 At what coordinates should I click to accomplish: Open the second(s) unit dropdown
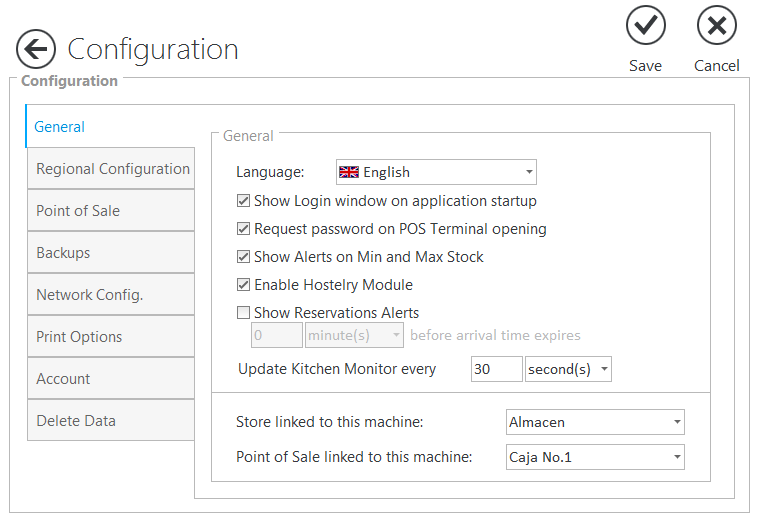pos(568,369)
